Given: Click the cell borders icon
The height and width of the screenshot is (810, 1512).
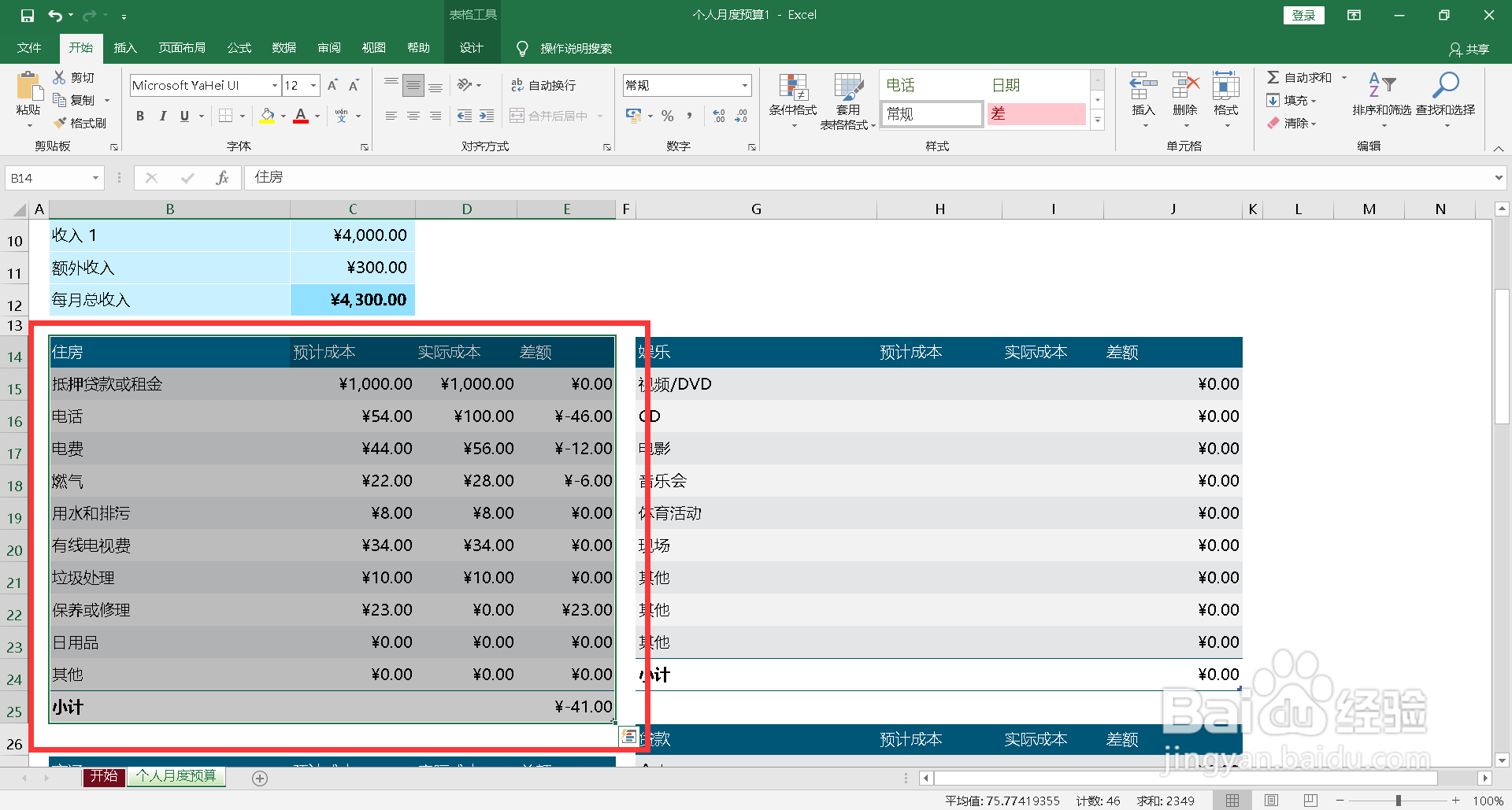Looking at the screenshot, I should (226, 116).
